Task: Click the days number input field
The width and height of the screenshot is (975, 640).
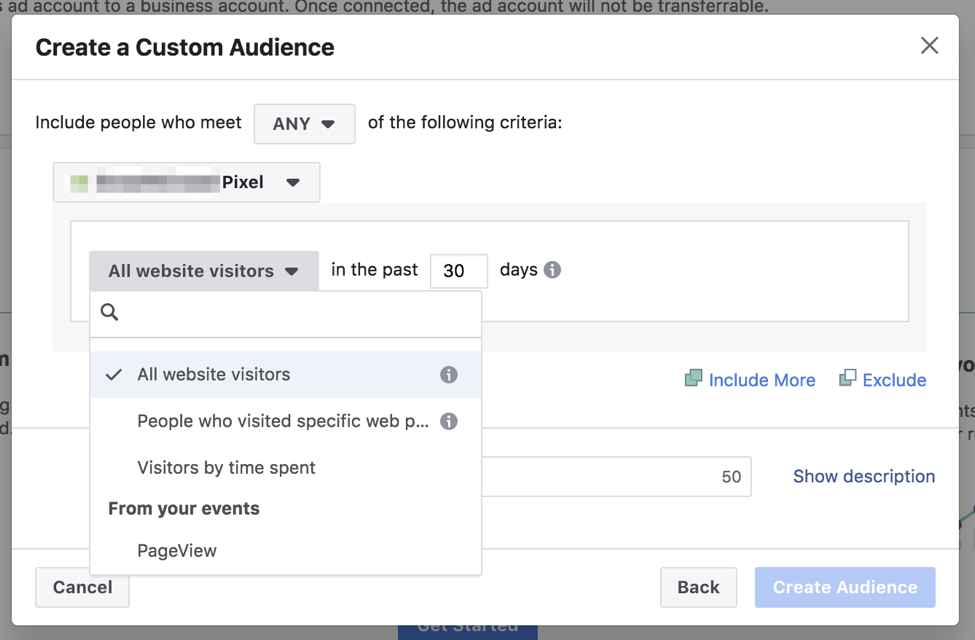Action: (458, 271)
